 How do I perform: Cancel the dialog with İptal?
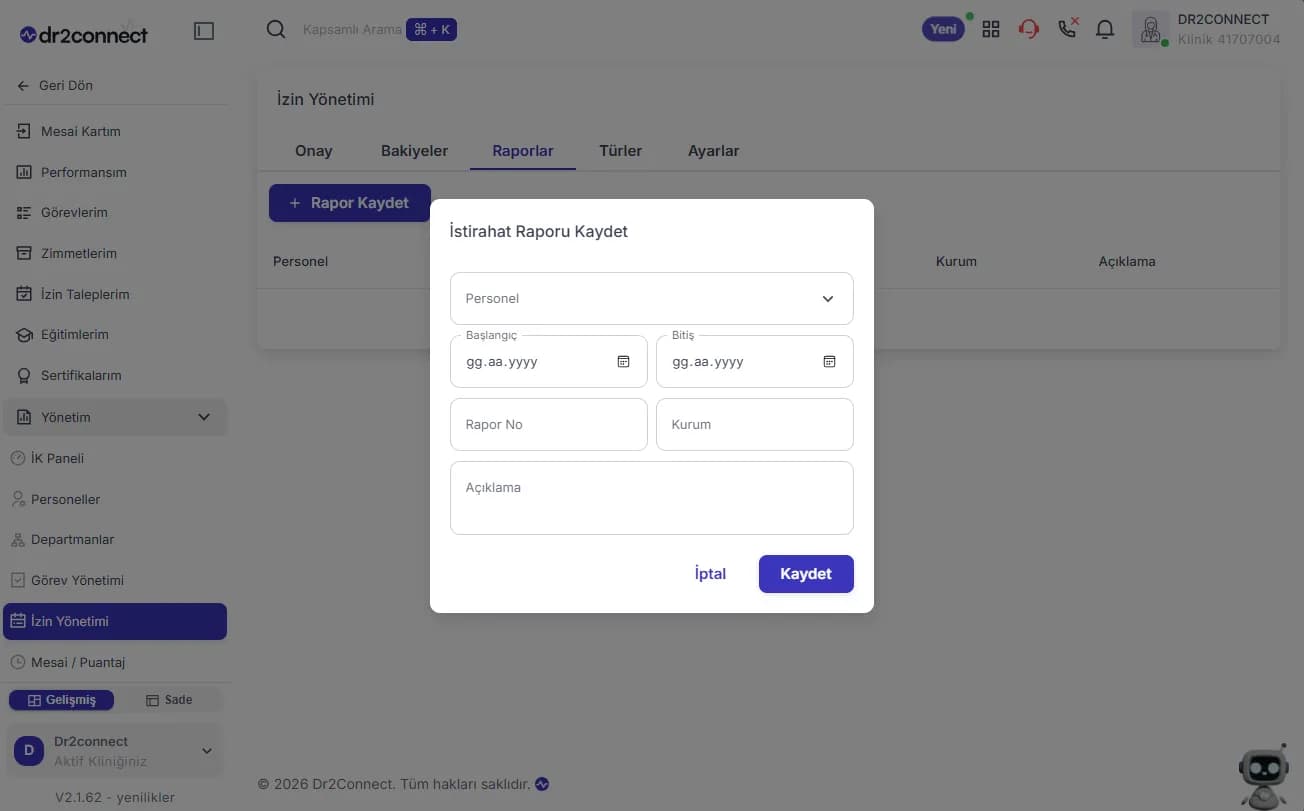pos(710,574)
